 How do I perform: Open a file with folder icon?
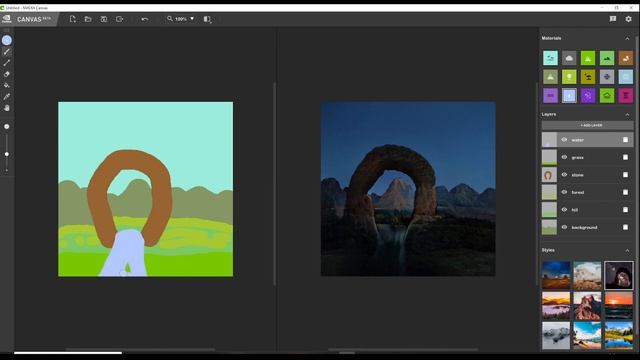(x=88, y=19)
